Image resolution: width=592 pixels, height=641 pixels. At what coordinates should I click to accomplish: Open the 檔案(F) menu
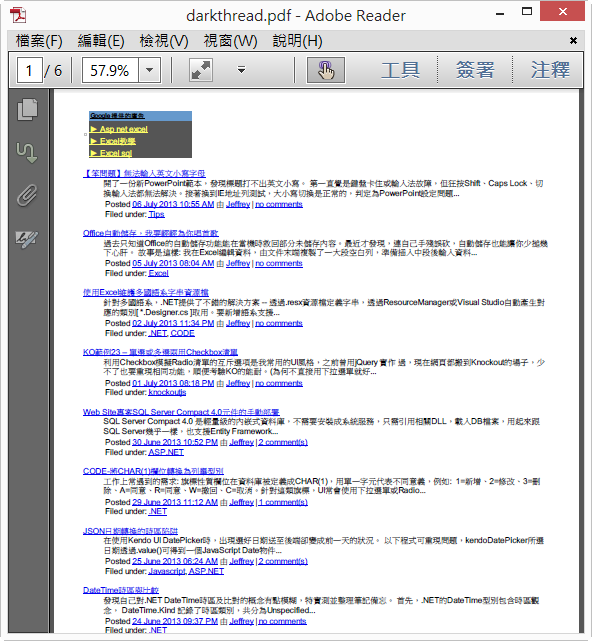point(39,41)
